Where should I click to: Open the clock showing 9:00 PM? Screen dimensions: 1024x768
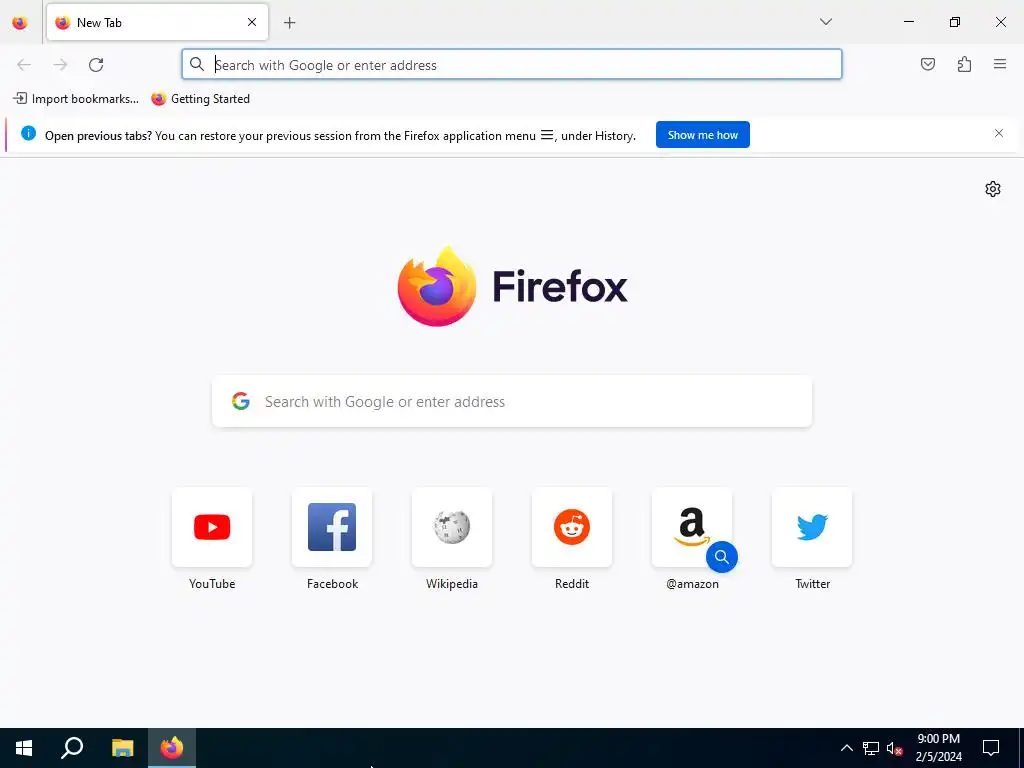click(x=938, y=748)
